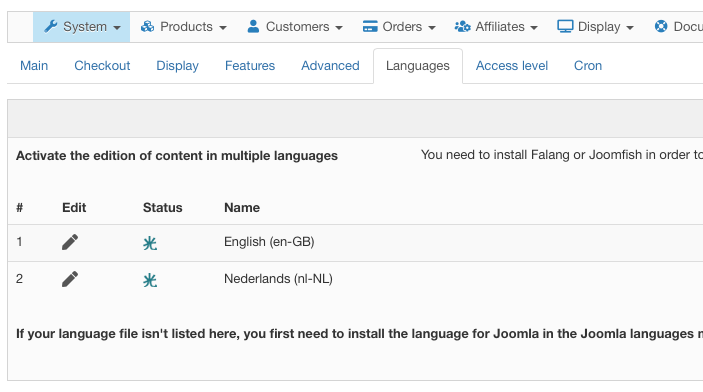Viewport: 703px width, 392px height.
Task: Open the Cron tab
Action: point(588,66)
